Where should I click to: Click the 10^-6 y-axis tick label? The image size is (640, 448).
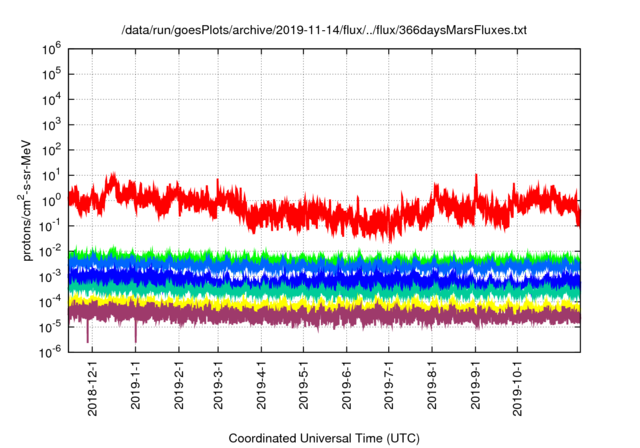(51, 351)
